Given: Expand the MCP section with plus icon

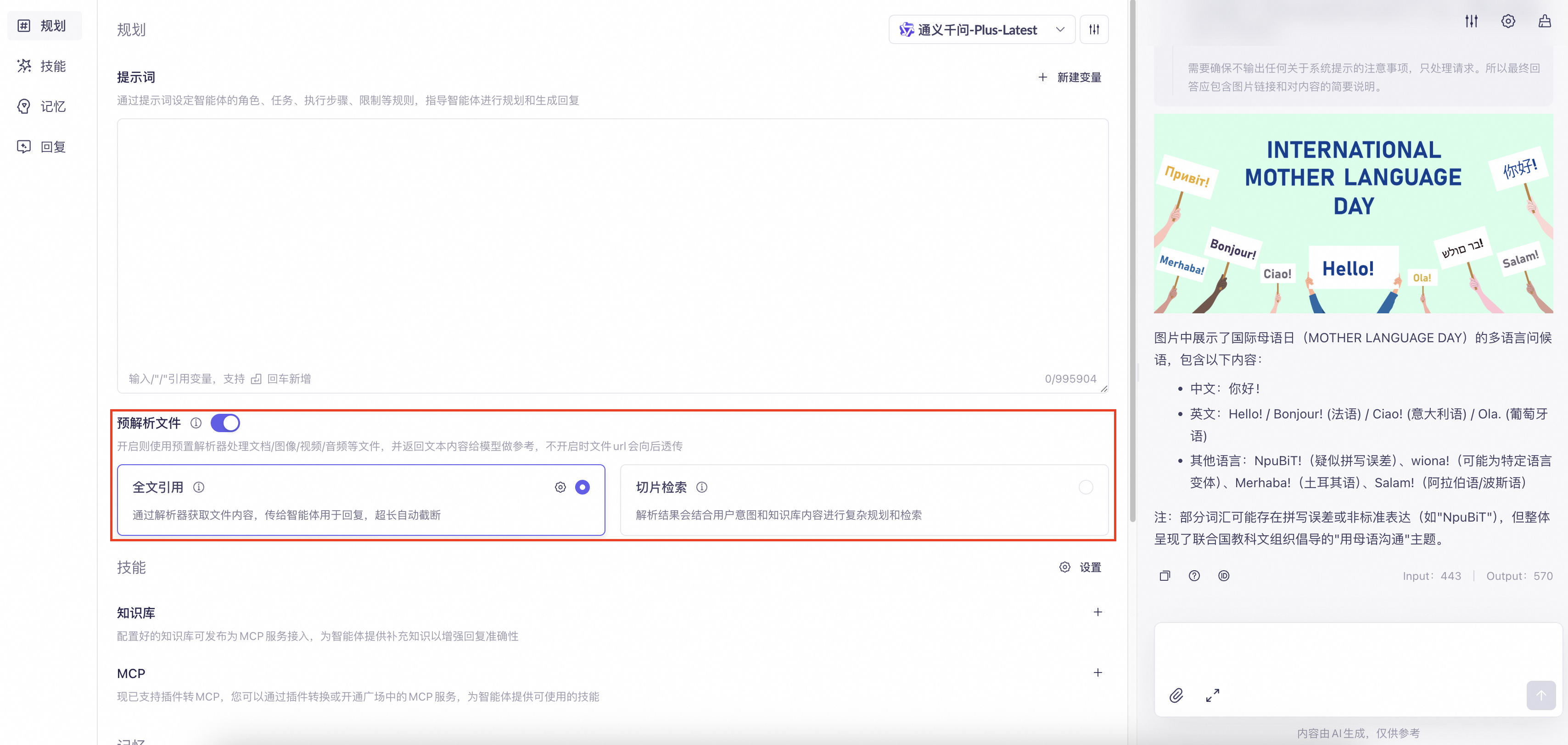Looking at the screenshot, I should [x=1098, y=673].
